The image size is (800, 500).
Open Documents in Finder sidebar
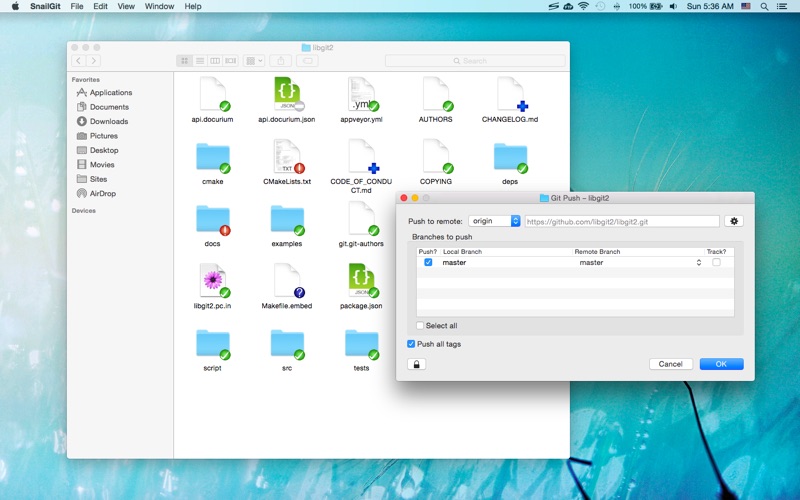pyautogui.click(x=103, y=107)
